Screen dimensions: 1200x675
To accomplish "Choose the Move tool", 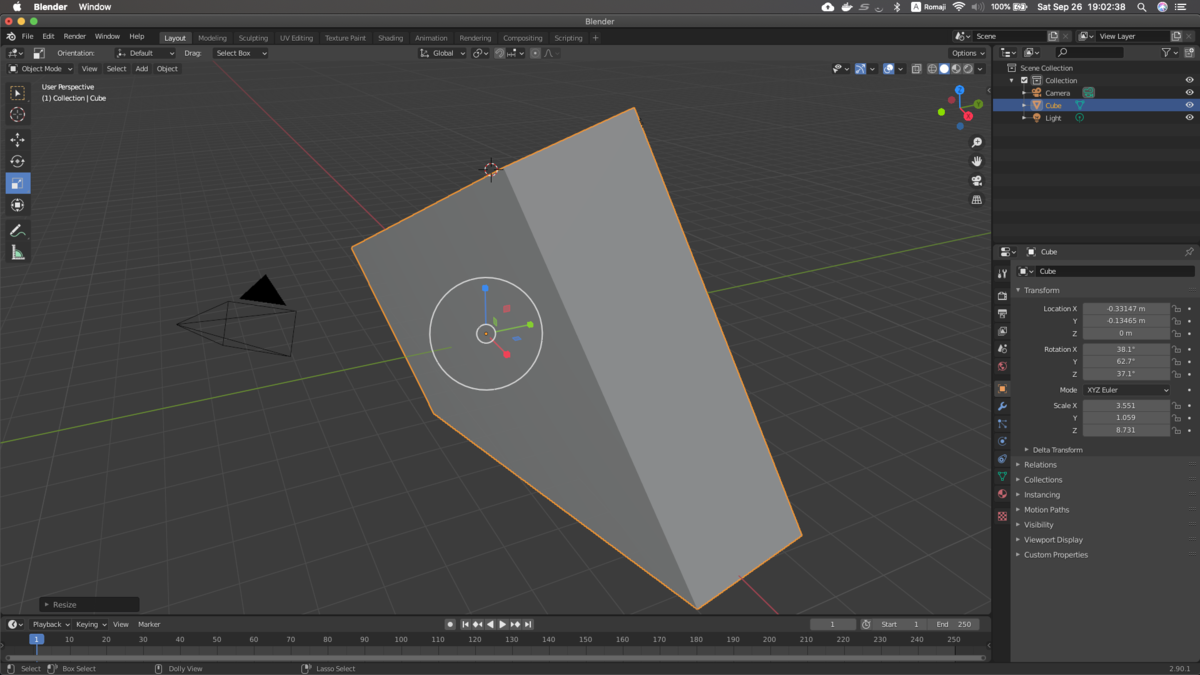I will click(x=17, y=140).
